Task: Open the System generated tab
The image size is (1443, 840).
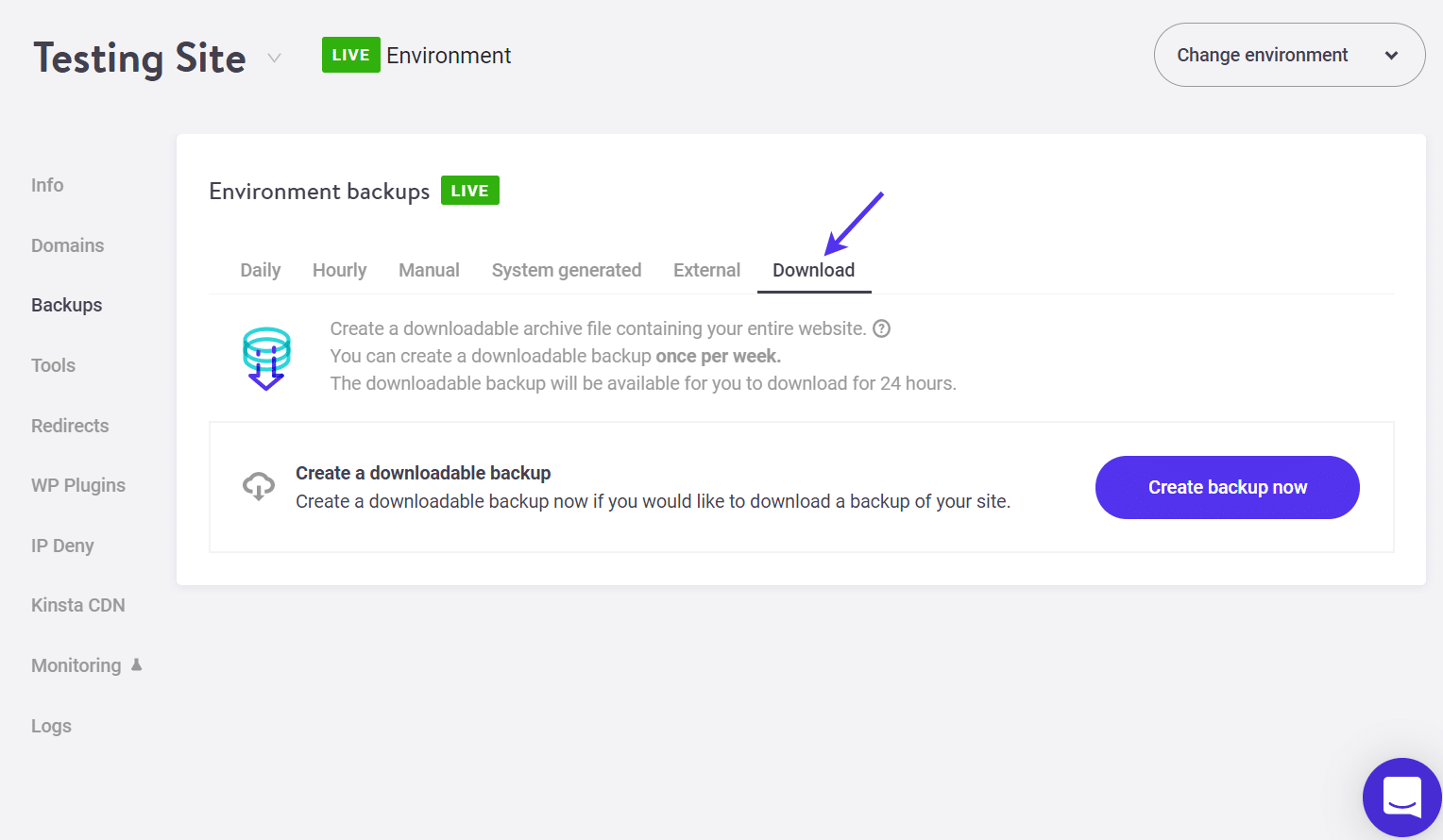Action: point(567,270)
